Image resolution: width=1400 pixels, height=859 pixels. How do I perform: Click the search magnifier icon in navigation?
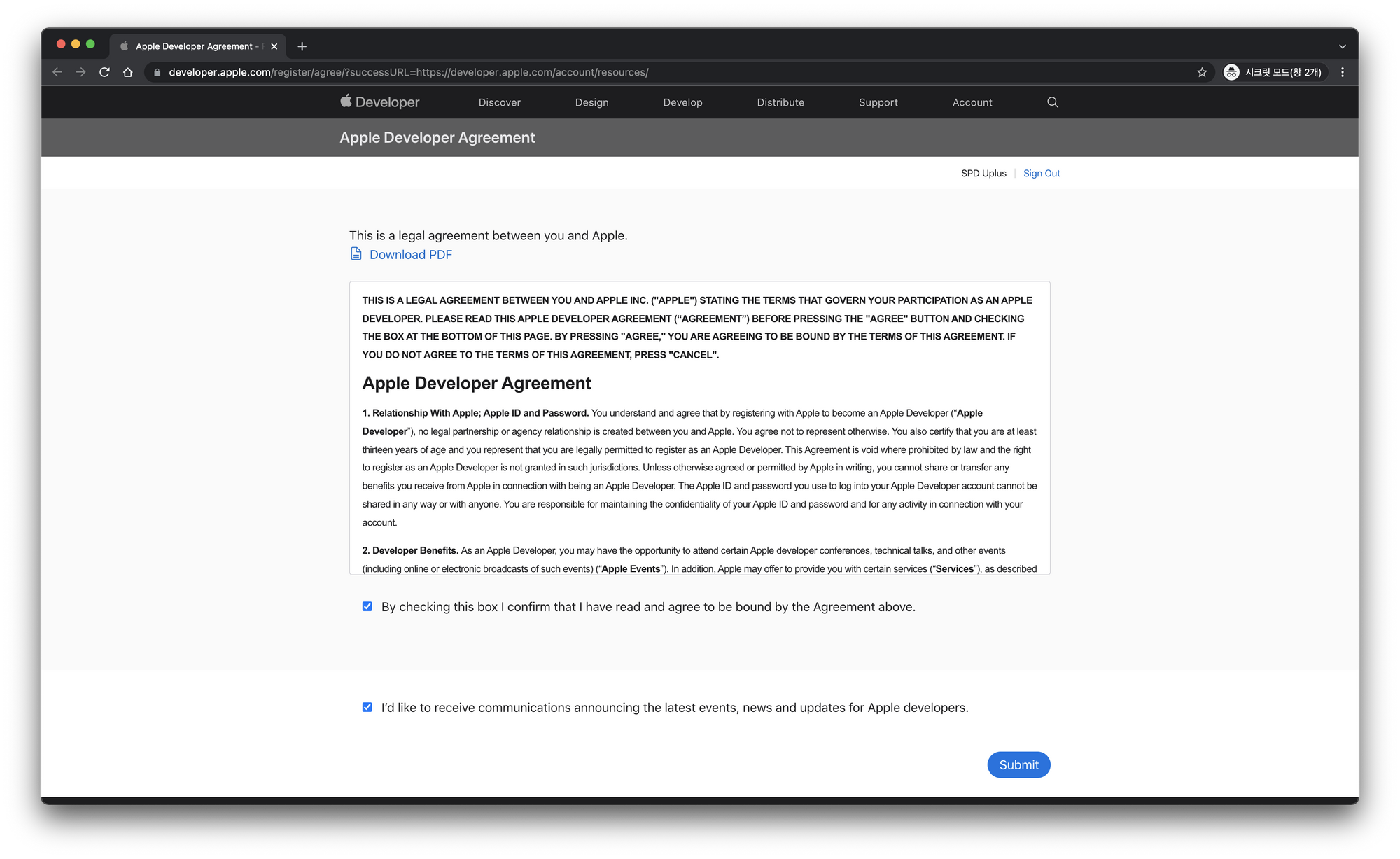coord(1052,102)
